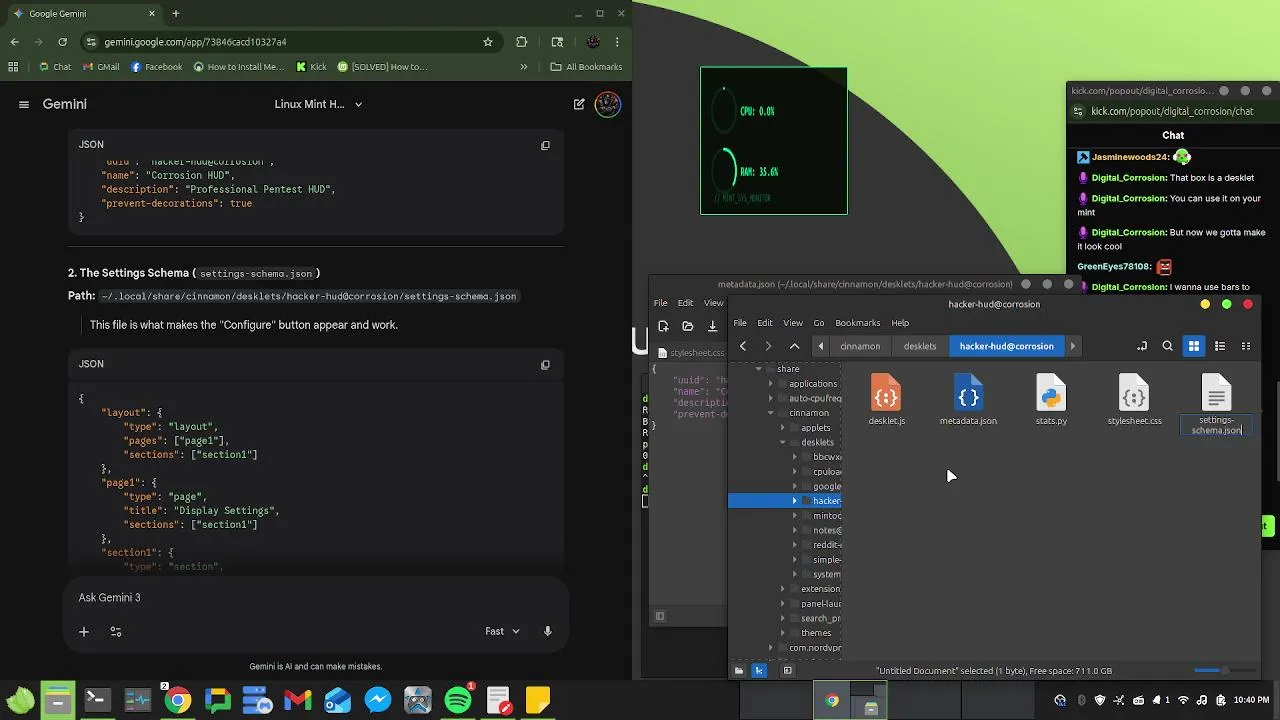Open the Help menu in file manager
This screenshot has width=1280, height=720.
[x=900, y=323]
